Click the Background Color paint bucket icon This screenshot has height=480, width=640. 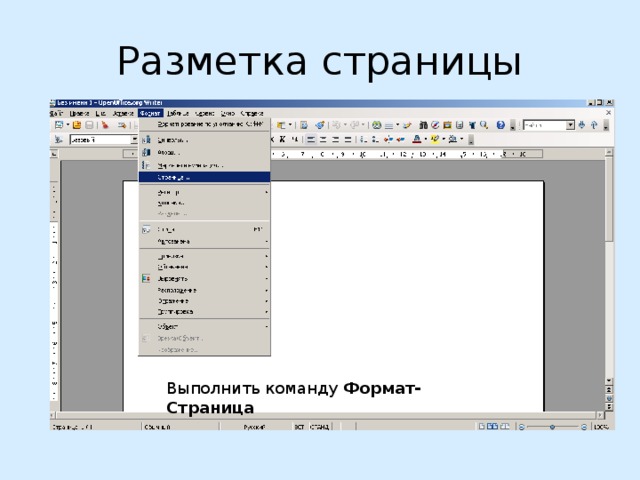coord(453,139)
